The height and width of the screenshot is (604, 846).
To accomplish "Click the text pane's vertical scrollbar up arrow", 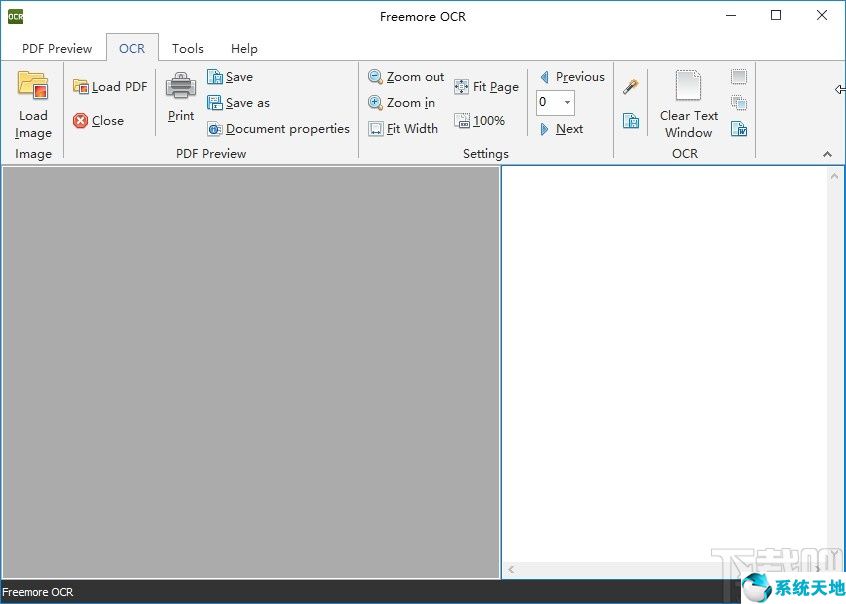I will [x=835, y=176].
